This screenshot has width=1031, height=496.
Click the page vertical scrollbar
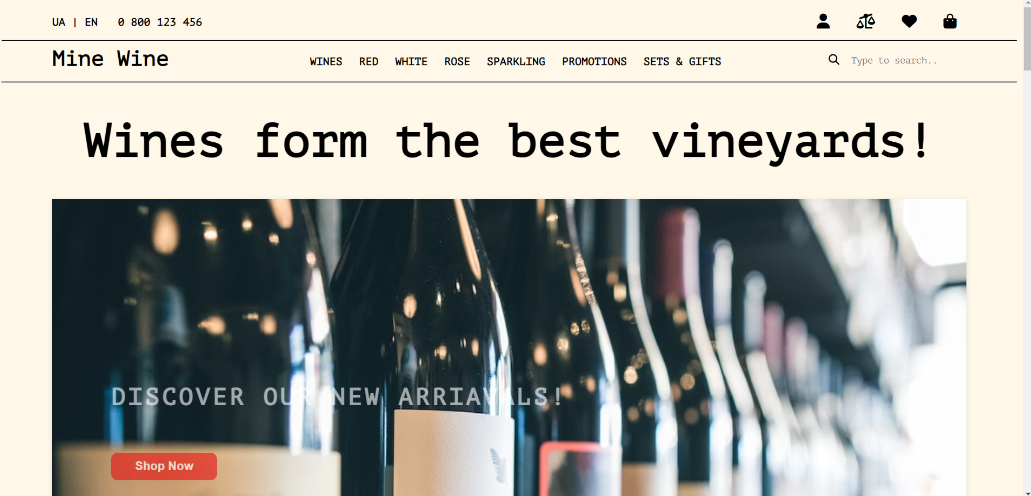click(x=1026, y=248)
